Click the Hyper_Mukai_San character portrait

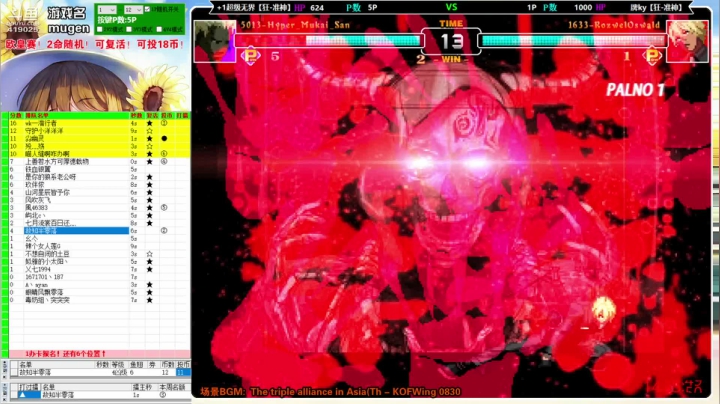pos(214,41)
